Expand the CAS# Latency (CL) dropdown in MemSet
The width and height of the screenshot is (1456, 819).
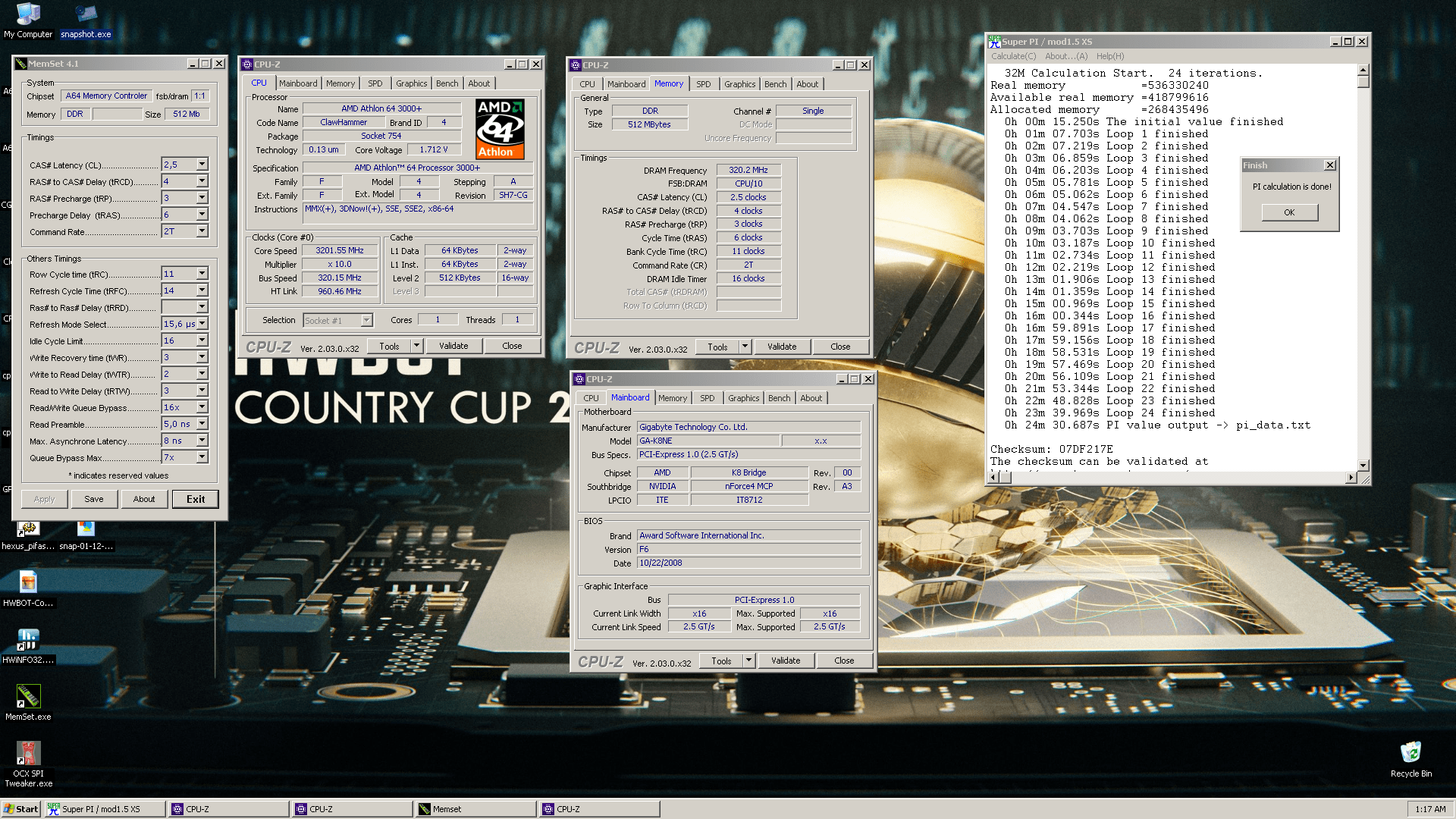[202, 165]
